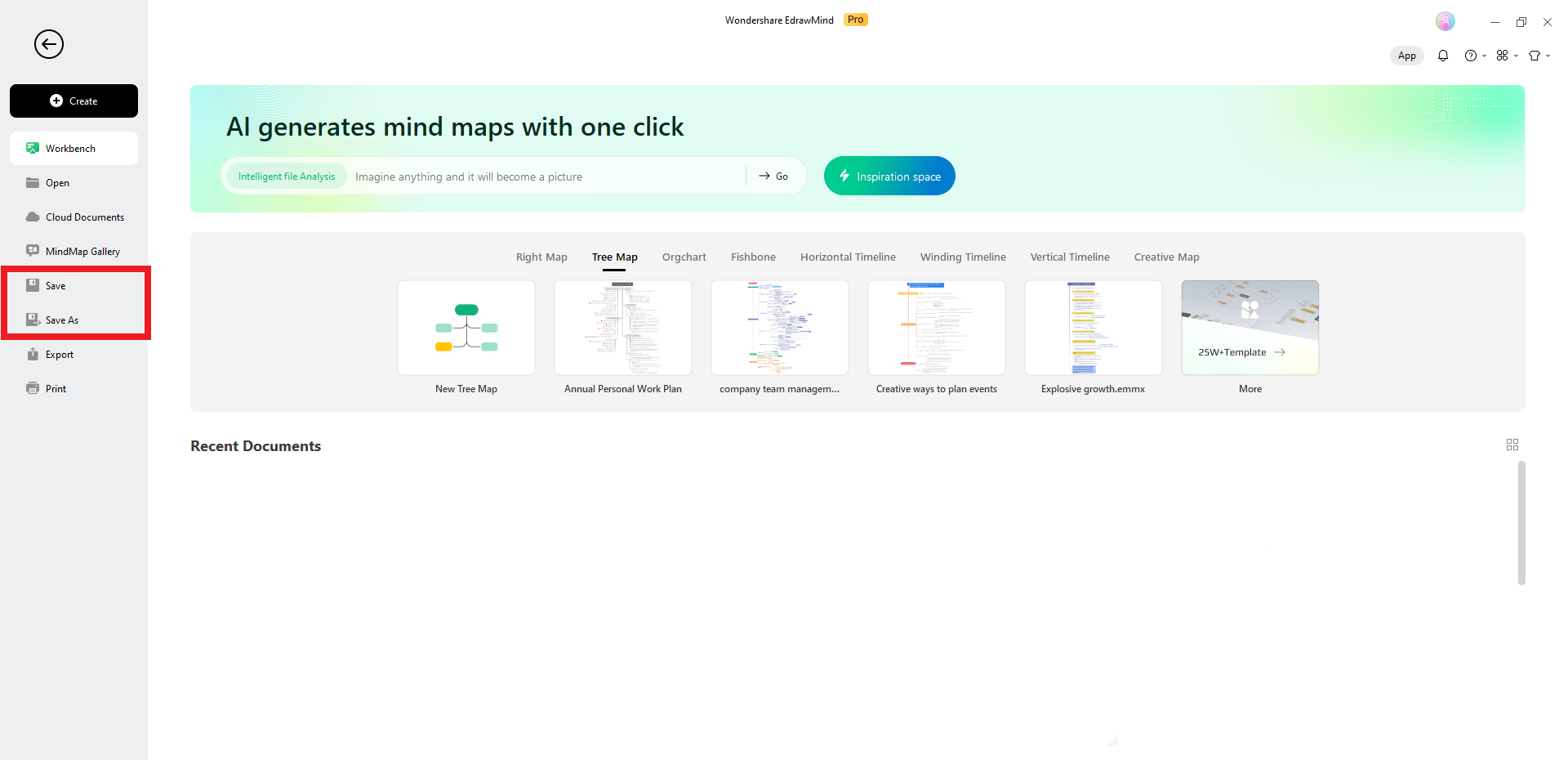Click Print in the sidebar
Image resolution: width=1568 pixels, height=760 pixels.
73,389
